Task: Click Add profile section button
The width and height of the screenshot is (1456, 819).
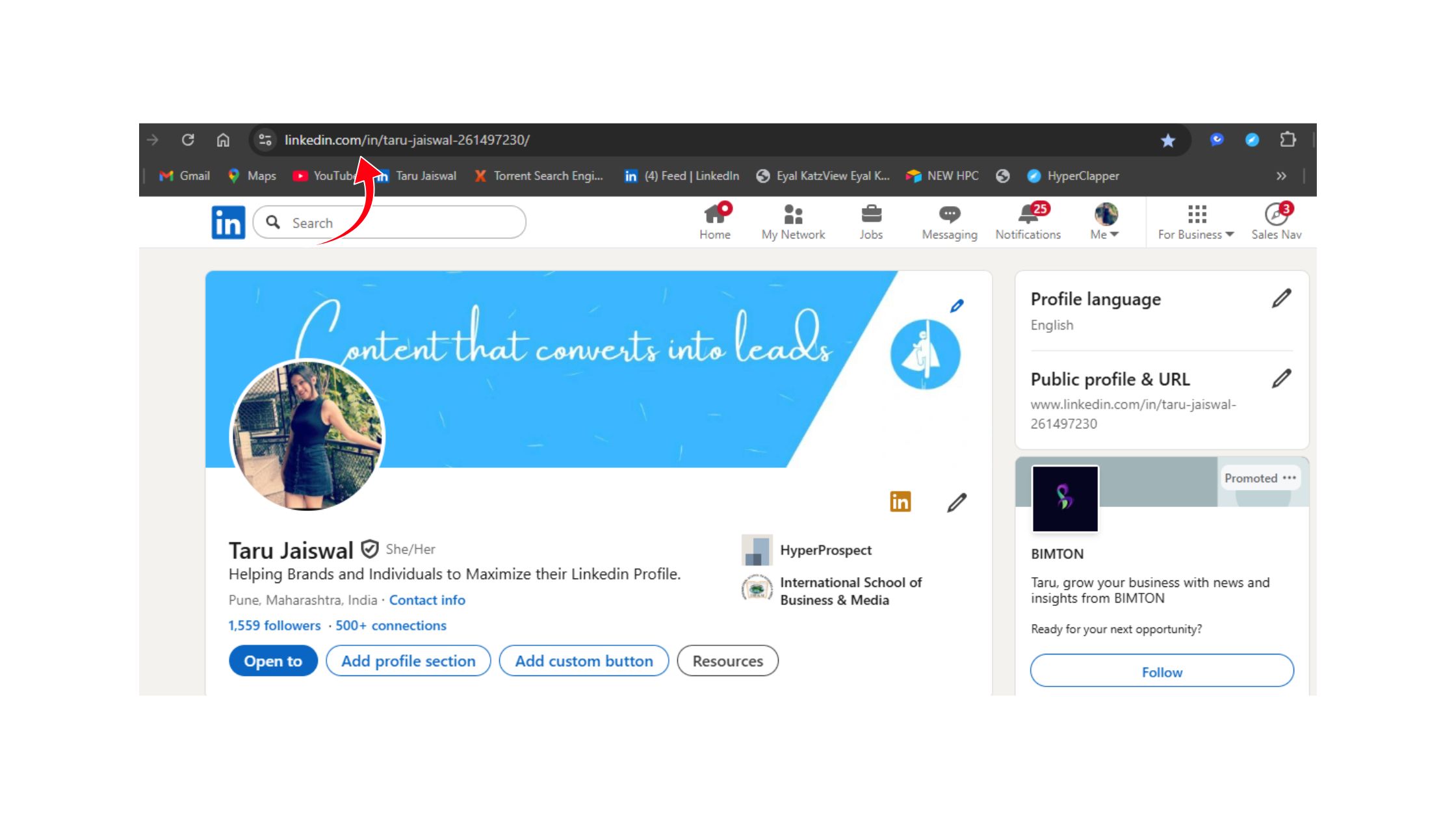Action: pos(408,661)
